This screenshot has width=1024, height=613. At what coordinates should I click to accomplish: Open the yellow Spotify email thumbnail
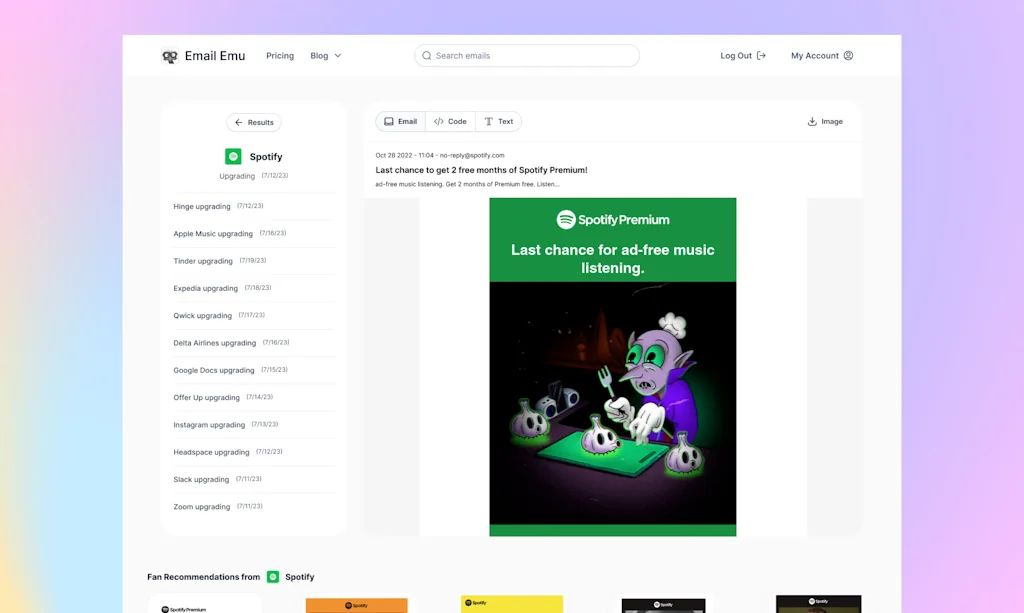(x=512, y=604)
